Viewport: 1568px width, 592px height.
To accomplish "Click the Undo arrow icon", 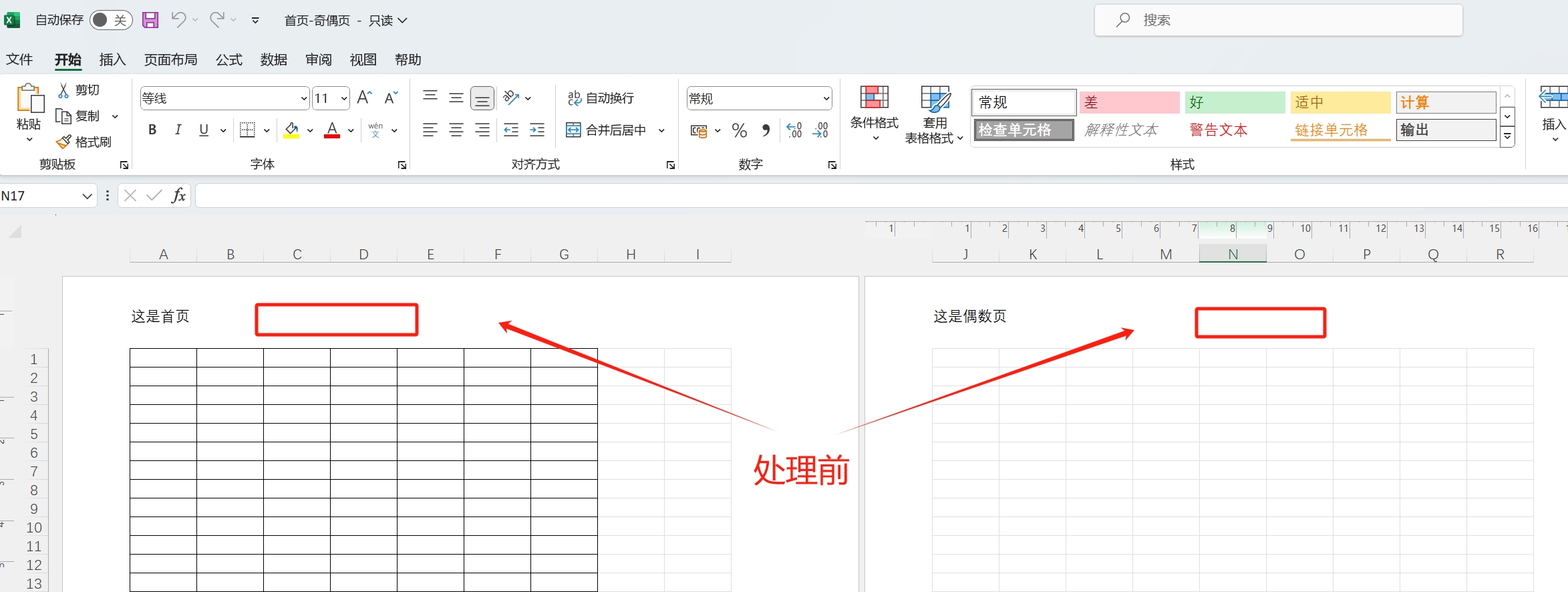I will [178, 20].
